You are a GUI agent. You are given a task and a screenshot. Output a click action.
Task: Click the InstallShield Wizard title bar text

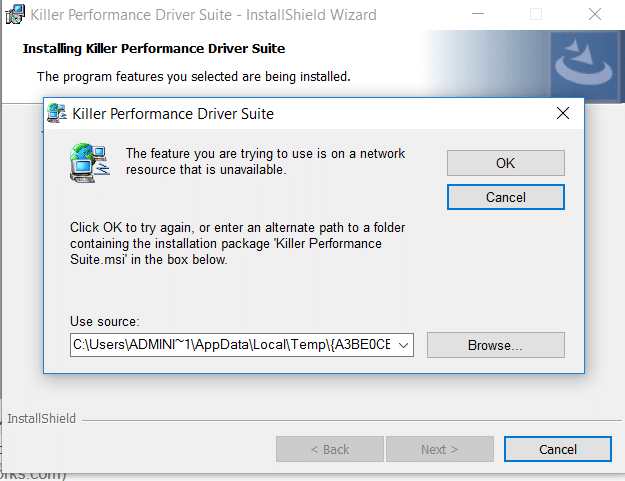point(203,15)
